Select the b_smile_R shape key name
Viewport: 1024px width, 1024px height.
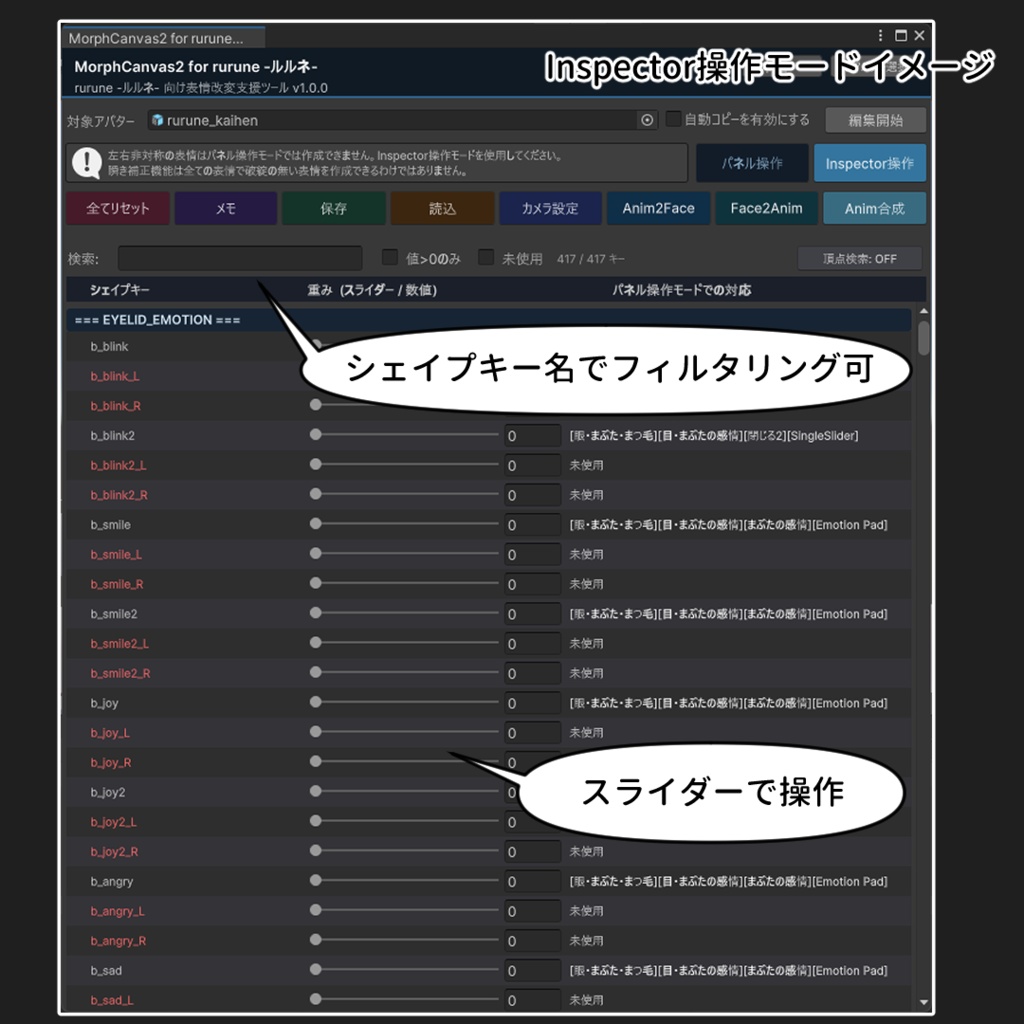(x=117, y=584)
